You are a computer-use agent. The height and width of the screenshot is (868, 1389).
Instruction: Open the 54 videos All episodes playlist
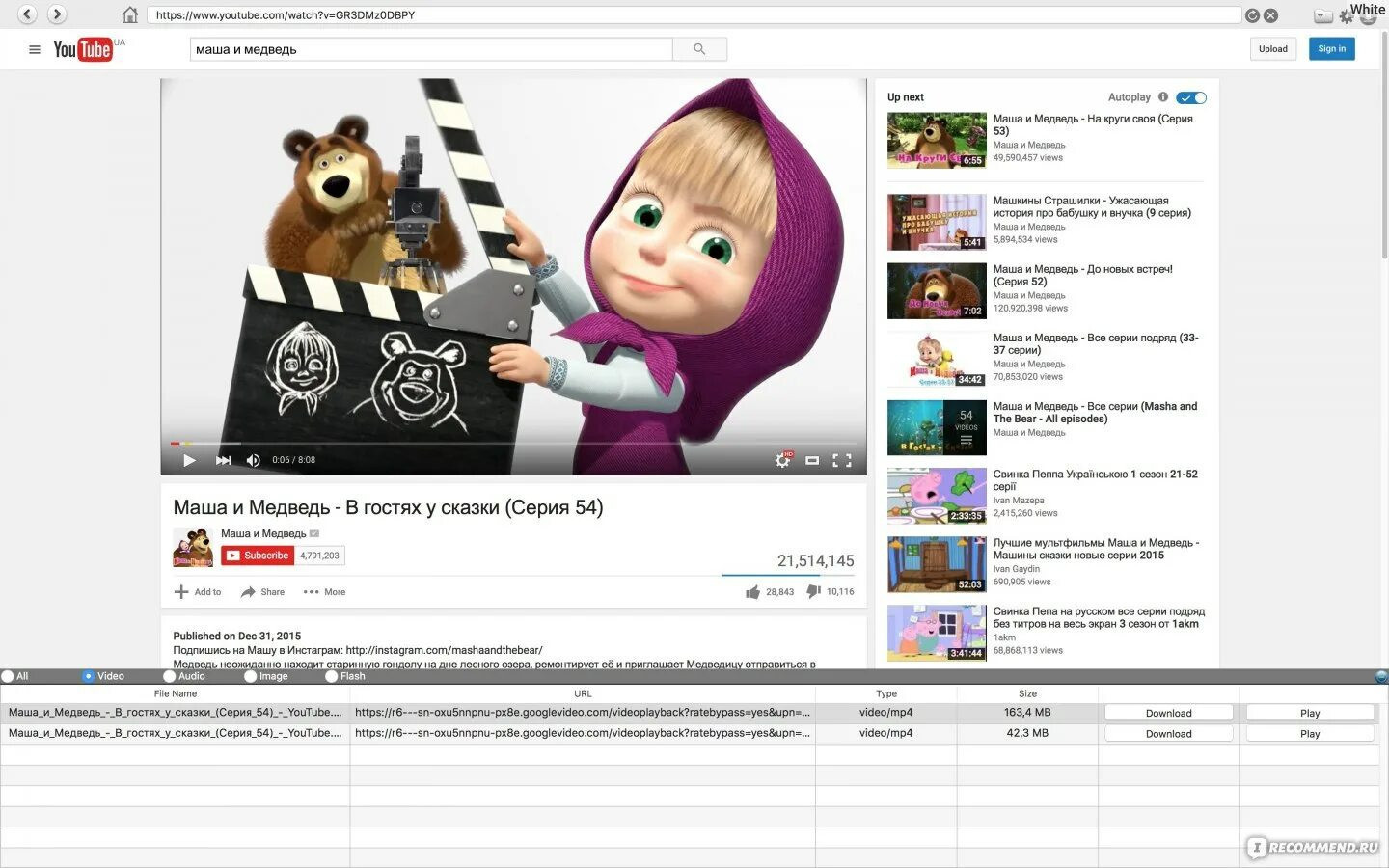937,427
